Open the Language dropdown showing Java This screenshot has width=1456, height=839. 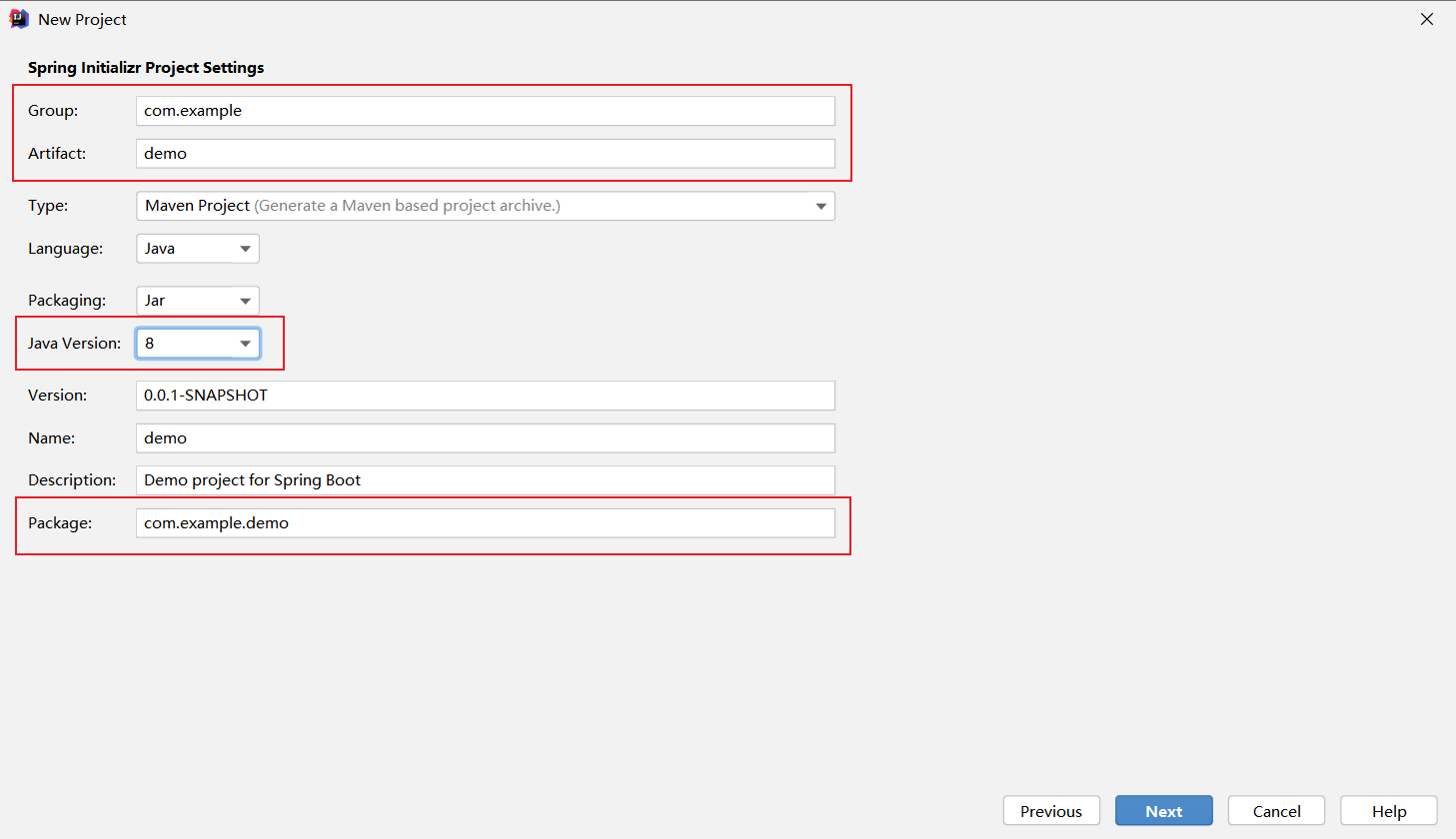pos(198,249)
